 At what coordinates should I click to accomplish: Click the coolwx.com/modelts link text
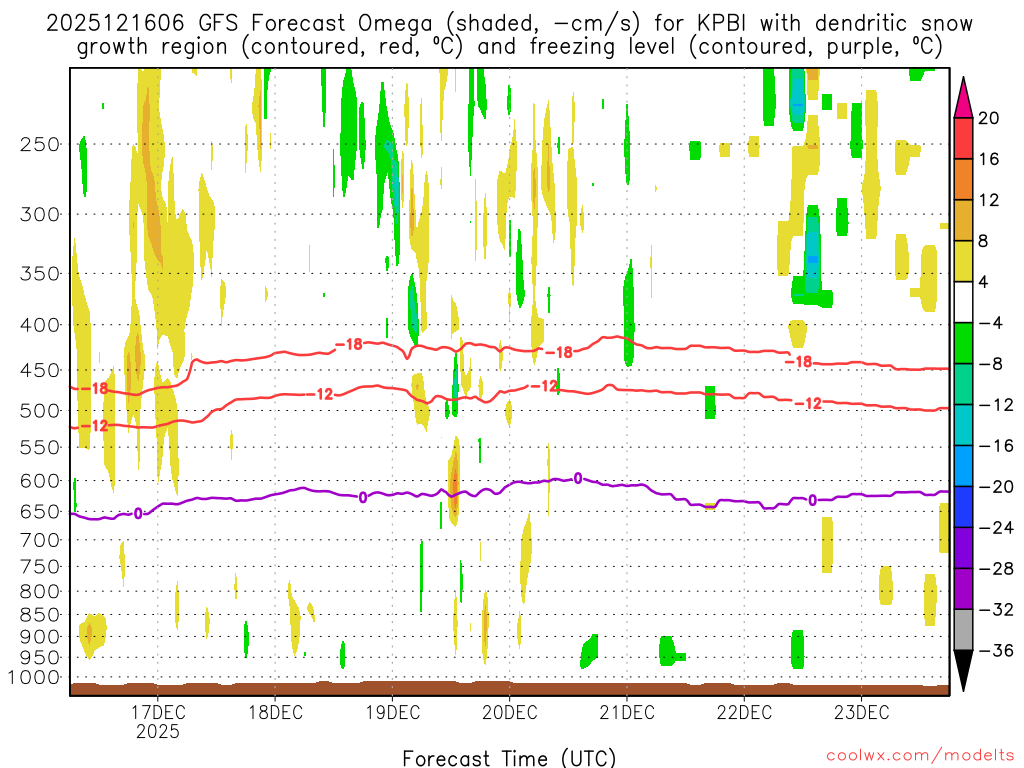(x=920, y=756)
